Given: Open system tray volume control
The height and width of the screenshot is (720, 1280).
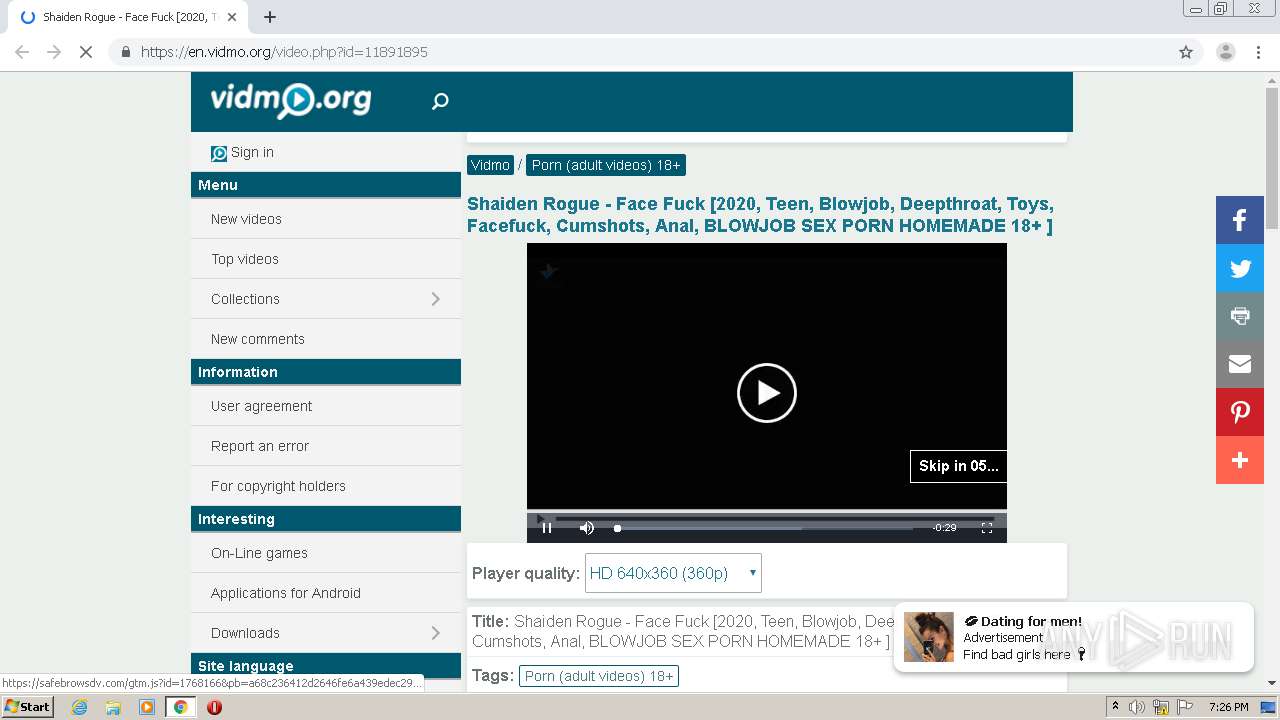Looking at the screenshot, I should [1137, 707].
